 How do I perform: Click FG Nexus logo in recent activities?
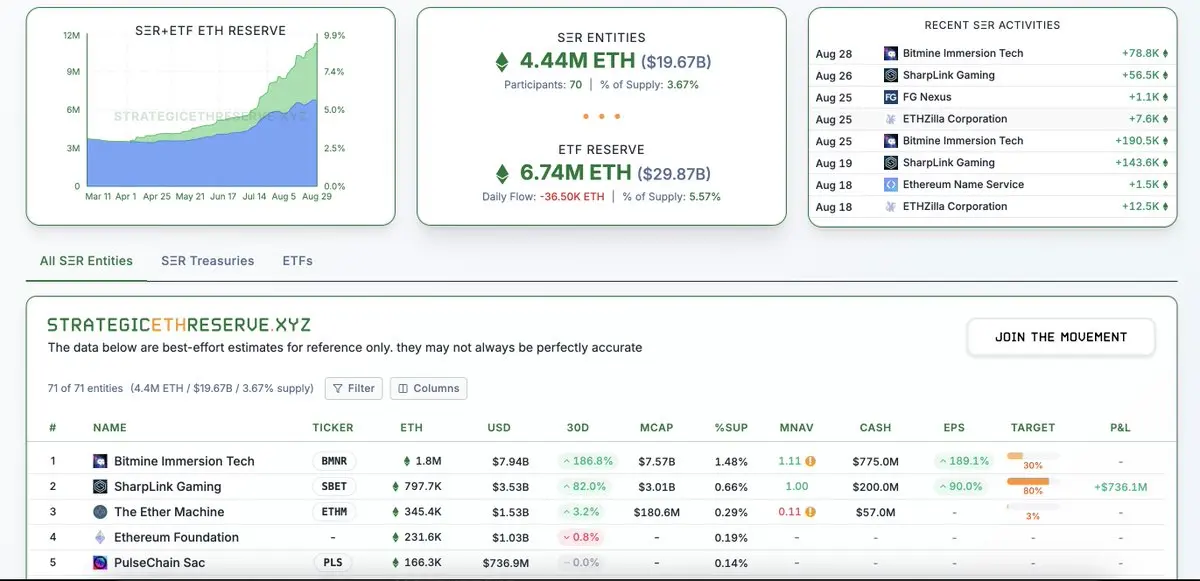tap(891, 97)
